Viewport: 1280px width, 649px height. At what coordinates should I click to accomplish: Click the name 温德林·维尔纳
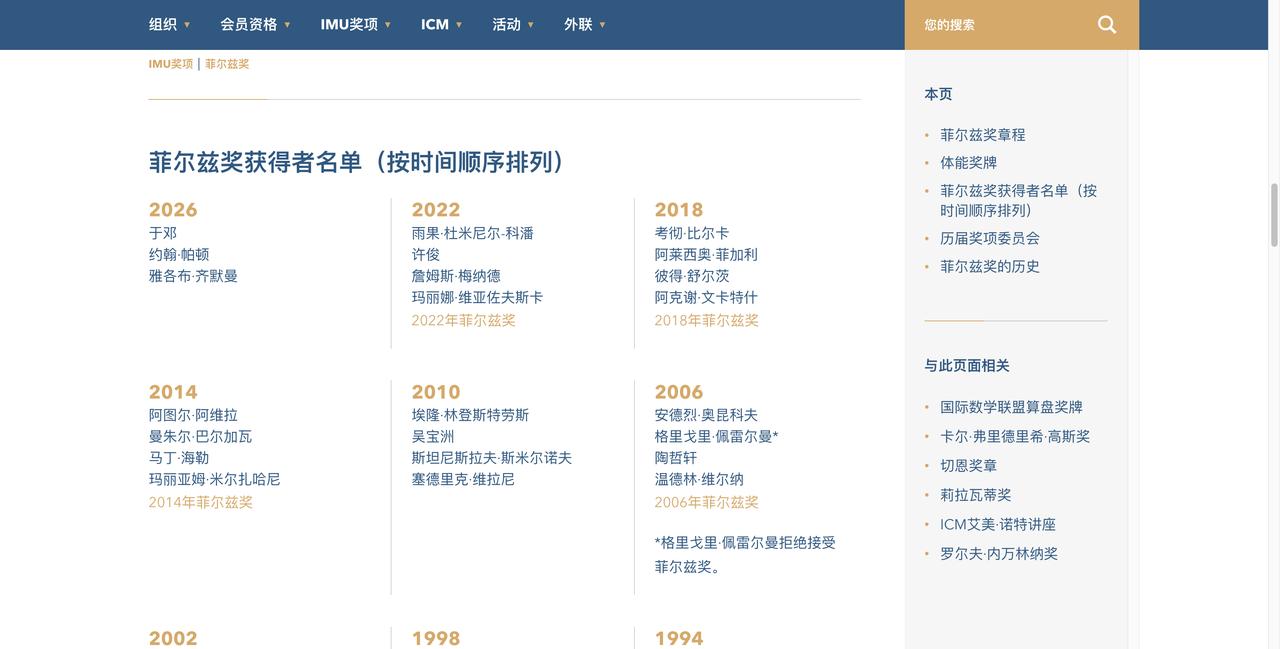point(700,480)
